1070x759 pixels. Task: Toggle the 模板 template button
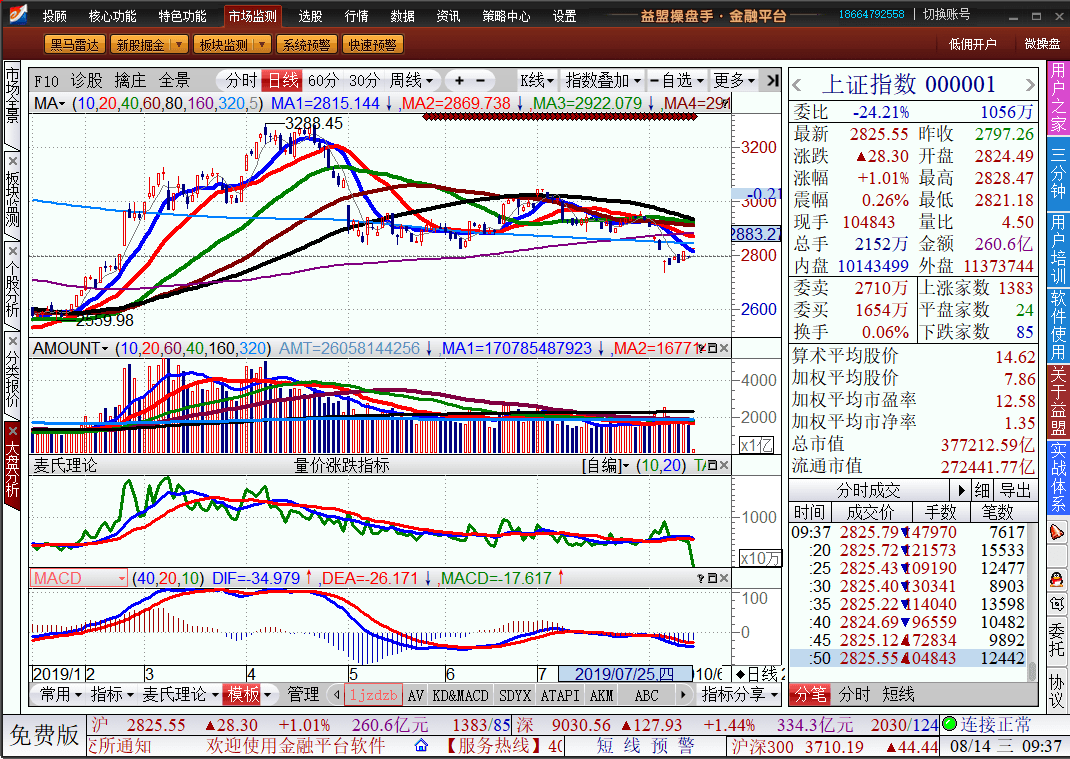click(x=244, y=695)
